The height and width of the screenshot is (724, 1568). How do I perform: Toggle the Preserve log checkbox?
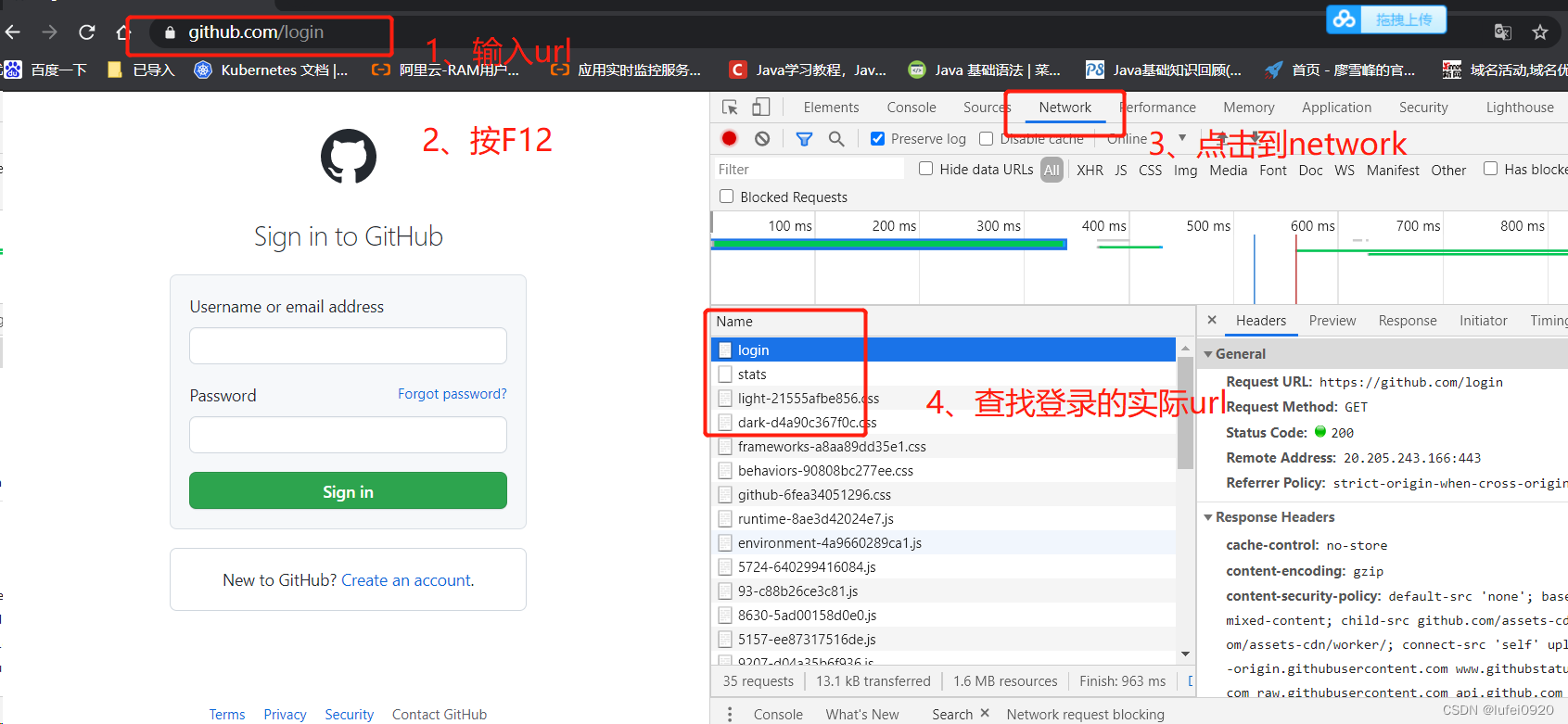(877, 138)
